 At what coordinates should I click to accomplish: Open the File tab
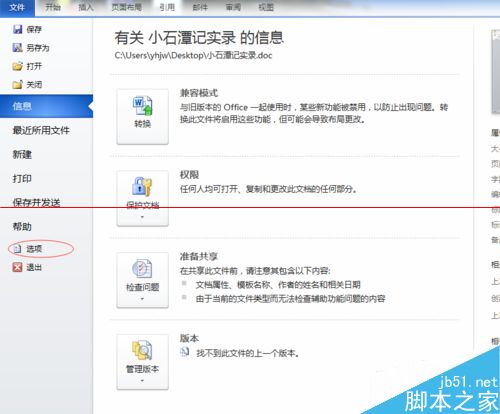(x=17, y=8)
